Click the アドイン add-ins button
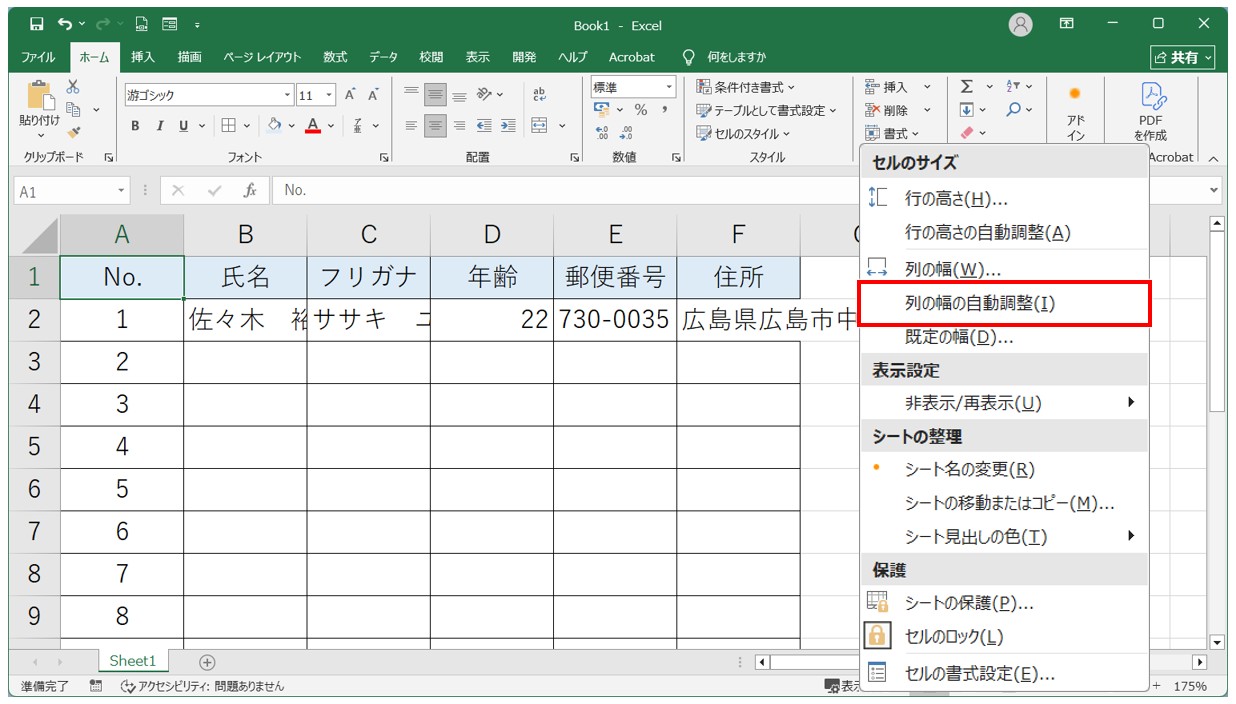1236x704 pixels. point(1075,112)
